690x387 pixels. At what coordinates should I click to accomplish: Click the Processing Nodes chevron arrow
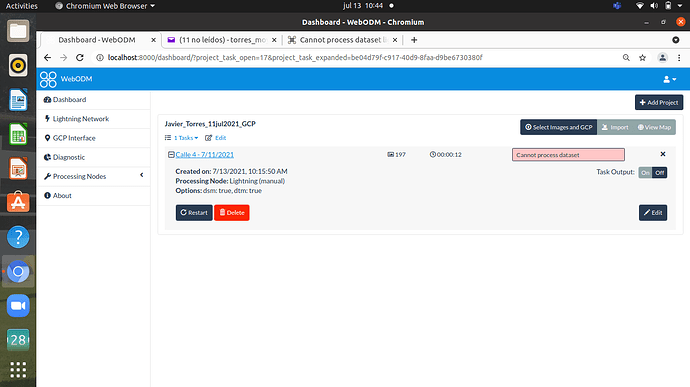(x=142, y=175)
